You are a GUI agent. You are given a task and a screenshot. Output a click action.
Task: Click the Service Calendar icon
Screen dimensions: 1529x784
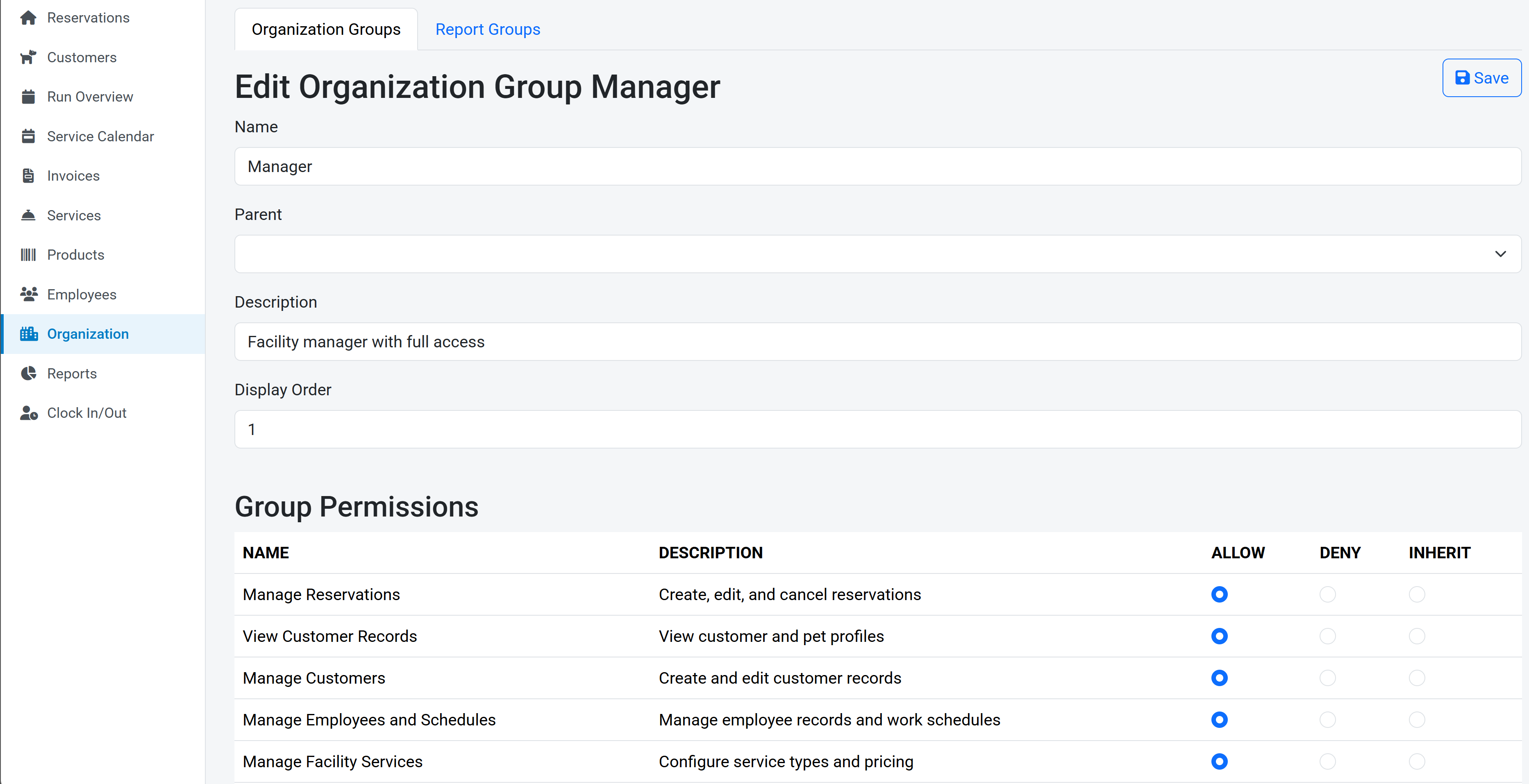[28, 136]
